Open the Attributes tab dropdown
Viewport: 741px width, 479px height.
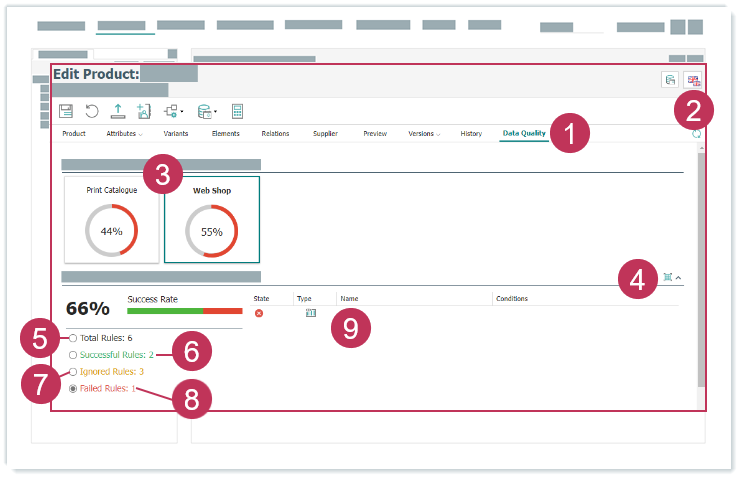pos(124,133)
